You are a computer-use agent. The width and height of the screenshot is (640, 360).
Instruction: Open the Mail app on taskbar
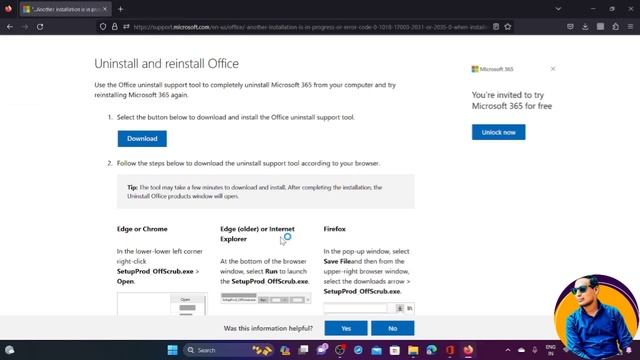[x=376, y=350]
